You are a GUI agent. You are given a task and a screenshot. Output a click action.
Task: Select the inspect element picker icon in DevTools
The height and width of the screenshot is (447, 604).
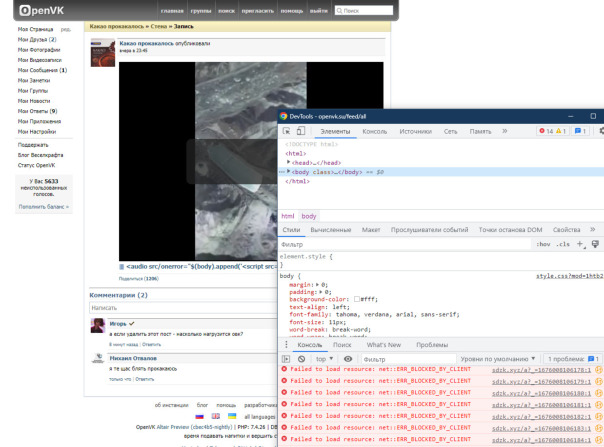pyautogui.click(x=287, y=131)
